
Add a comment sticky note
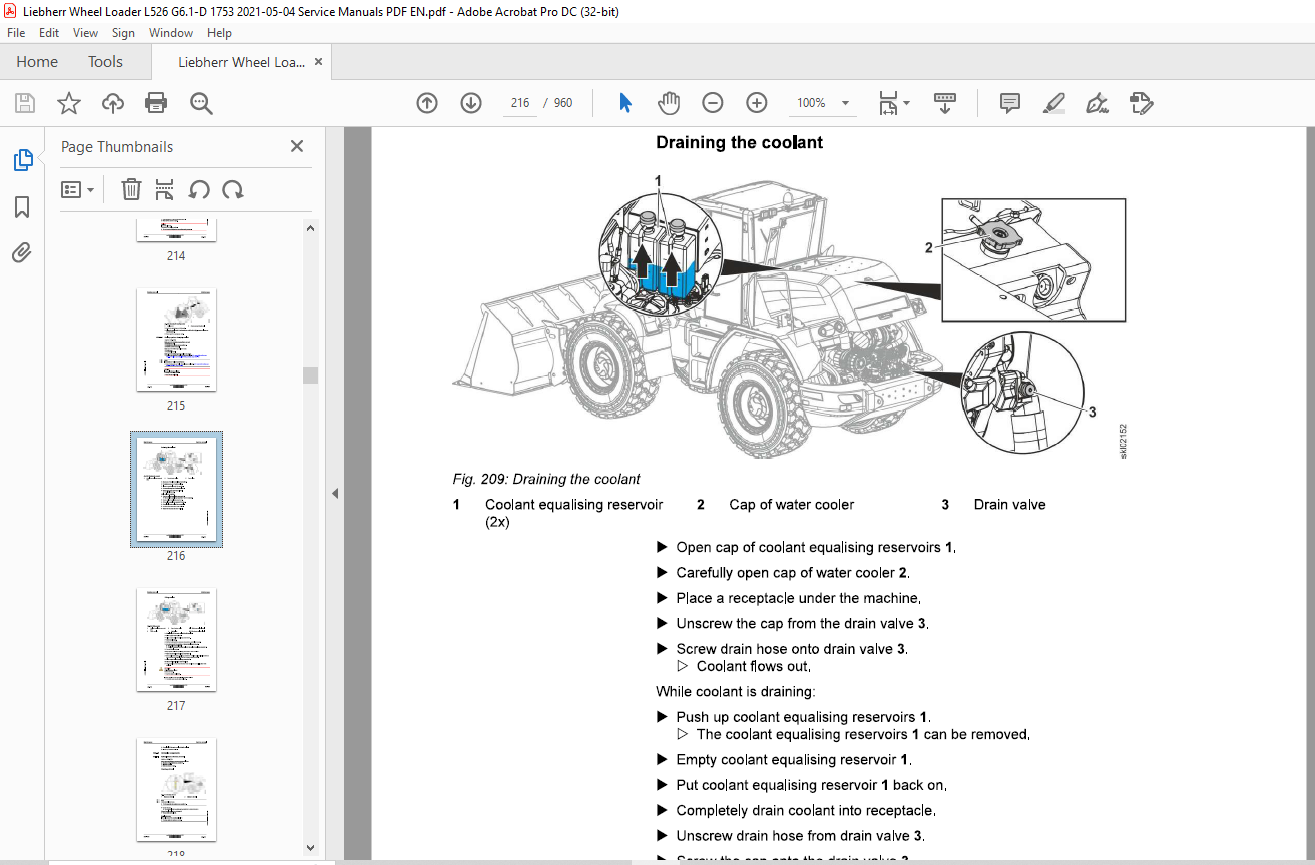[1010, 103]
